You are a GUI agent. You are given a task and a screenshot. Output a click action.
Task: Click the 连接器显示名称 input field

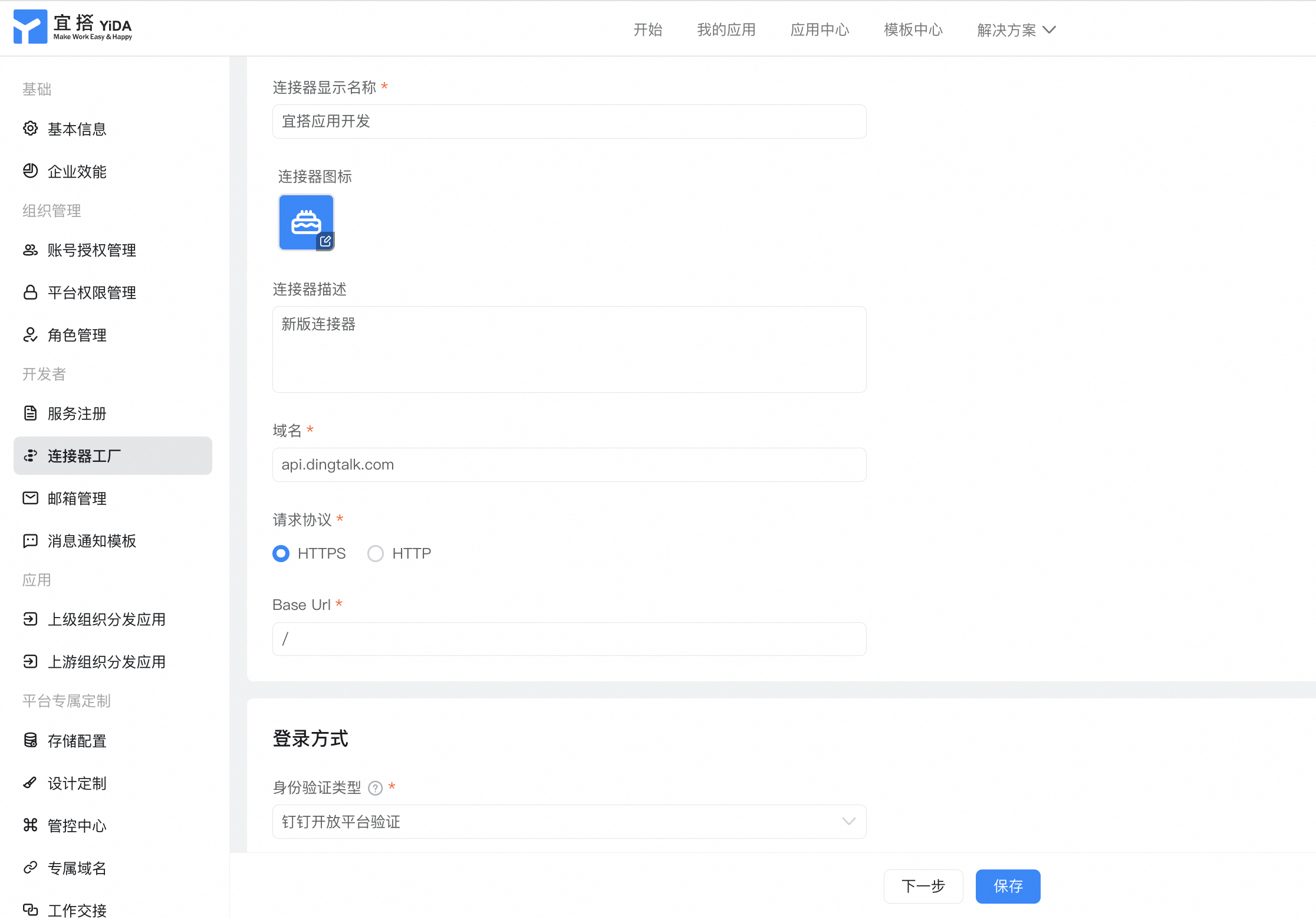569,122
